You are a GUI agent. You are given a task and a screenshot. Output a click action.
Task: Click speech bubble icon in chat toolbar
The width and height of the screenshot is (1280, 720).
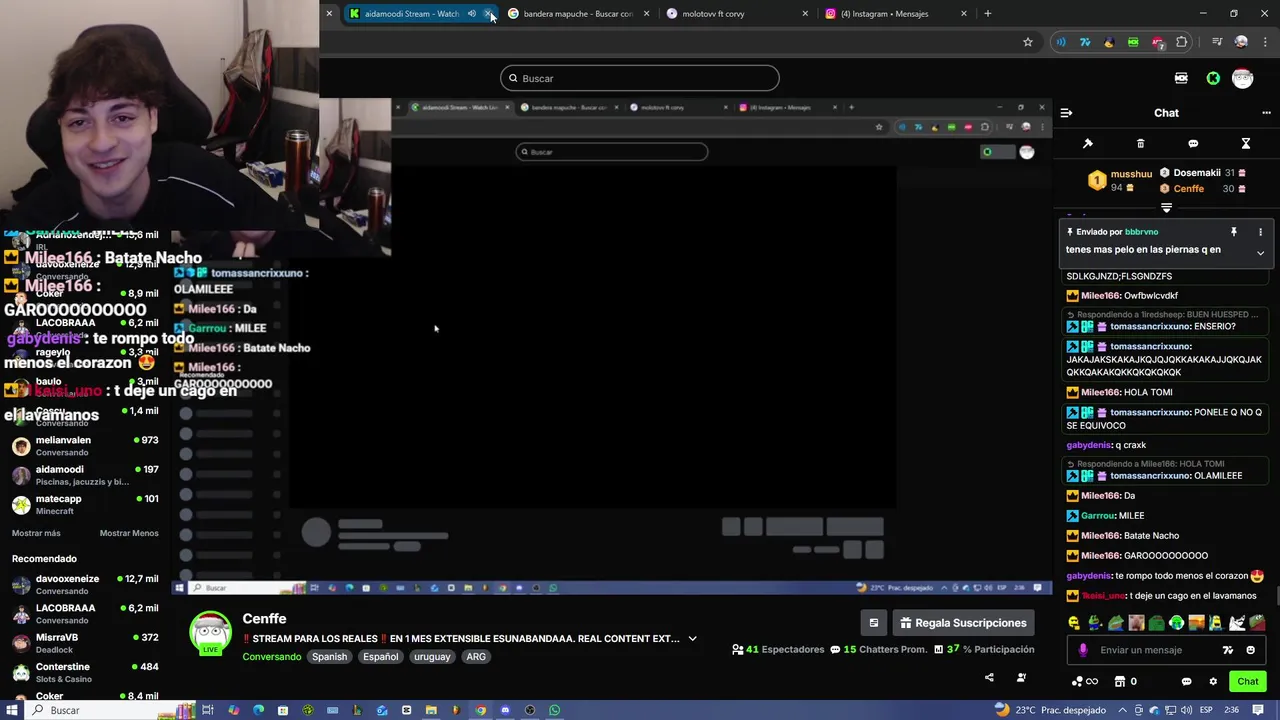click(1193, 144)
